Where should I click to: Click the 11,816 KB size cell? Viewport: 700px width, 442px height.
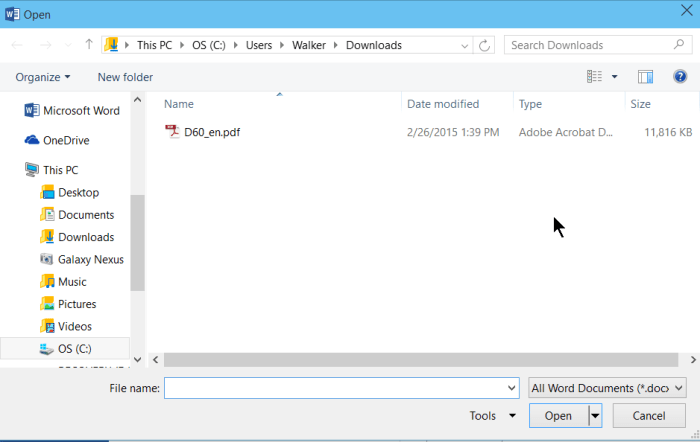[x=668, y=132]
